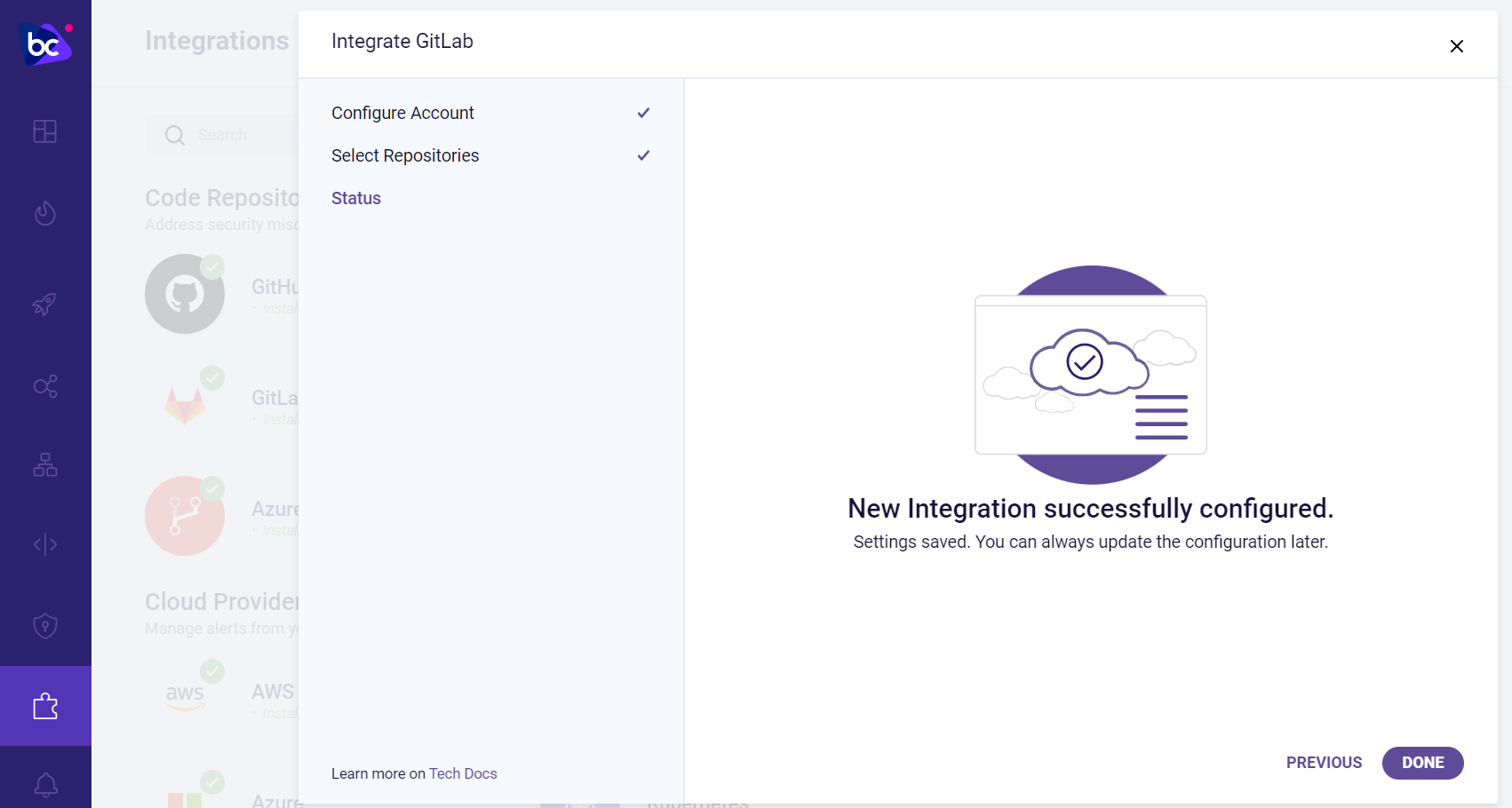Close the Integrate GitLab dialog
This screenshot has width=1512, height=808.
1457,46
